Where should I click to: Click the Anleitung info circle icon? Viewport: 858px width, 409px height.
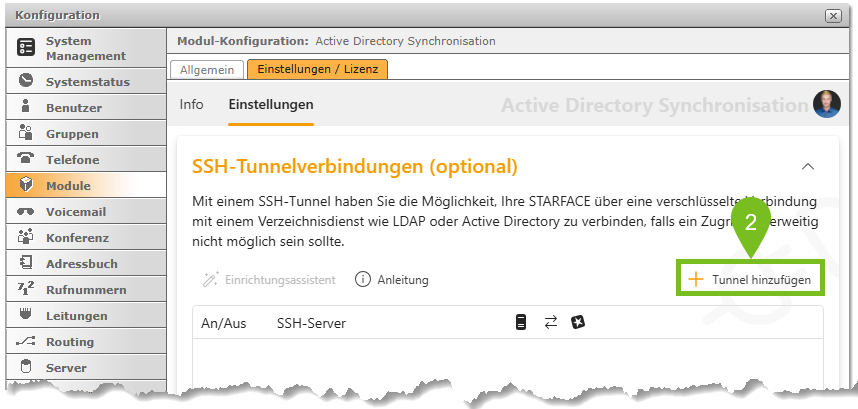(363, 279)
